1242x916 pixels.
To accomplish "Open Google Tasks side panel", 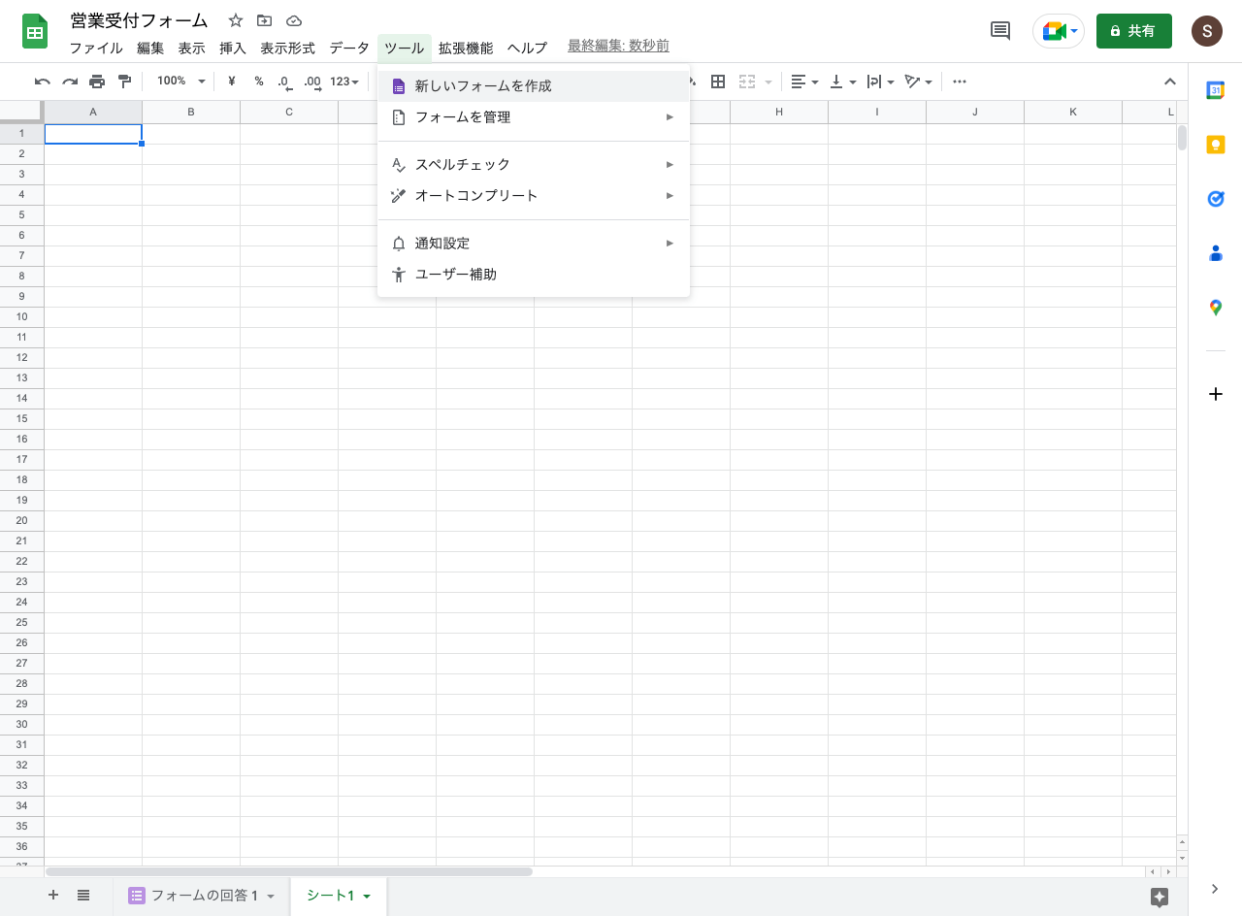I will (x=1215, y=199).
